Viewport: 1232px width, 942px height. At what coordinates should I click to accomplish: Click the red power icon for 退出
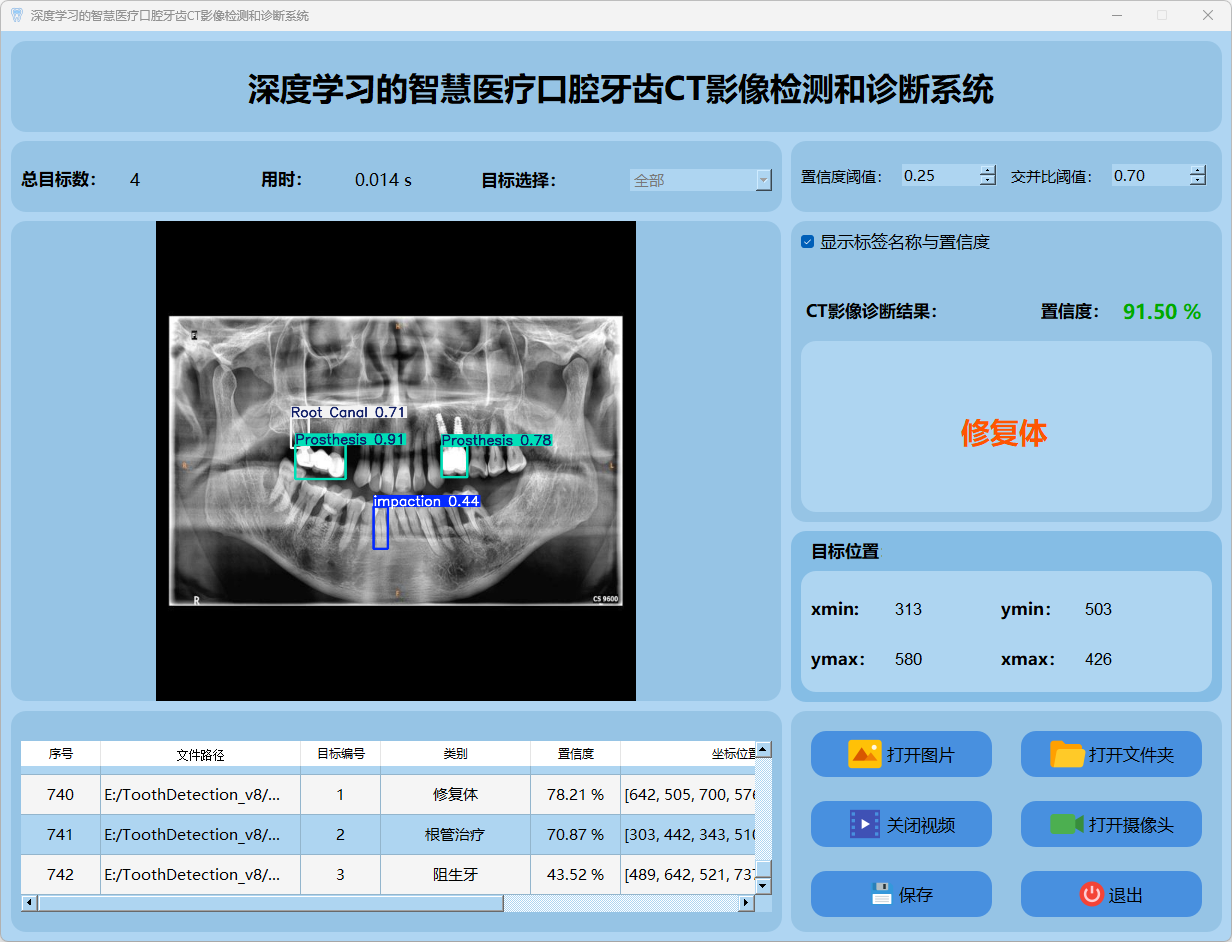[1091, 894]
